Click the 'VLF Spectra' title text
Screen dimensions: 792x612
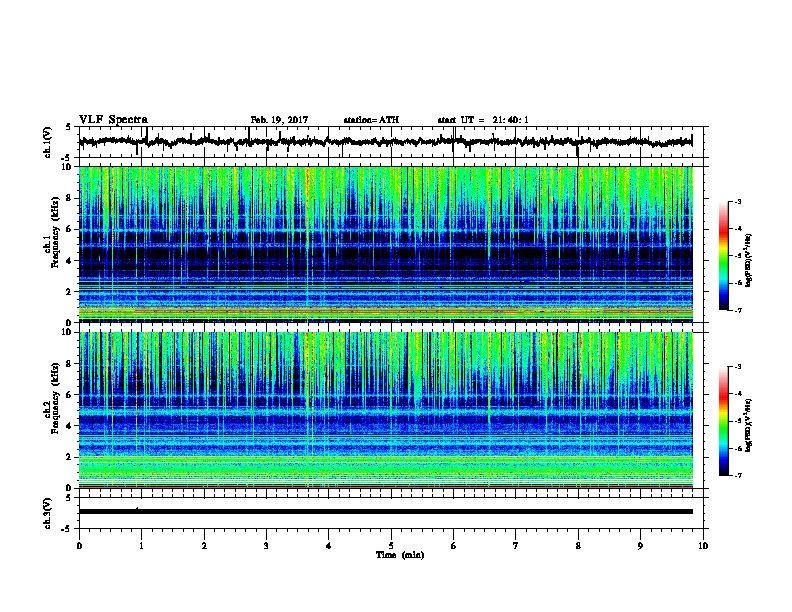click(x=113, y=120)
